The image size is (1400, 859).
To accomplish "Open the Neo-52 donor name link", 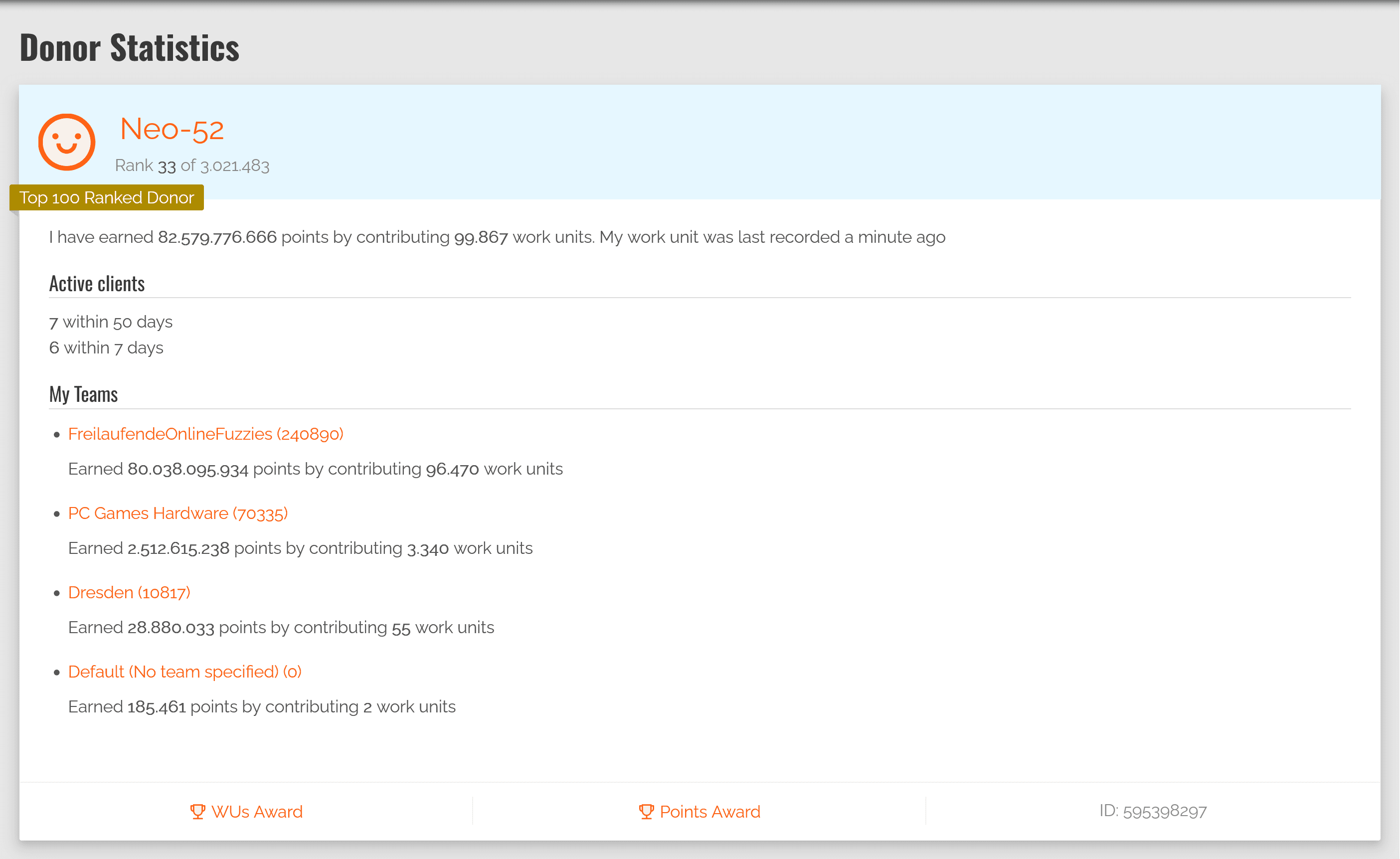I will tap(172, 129).
